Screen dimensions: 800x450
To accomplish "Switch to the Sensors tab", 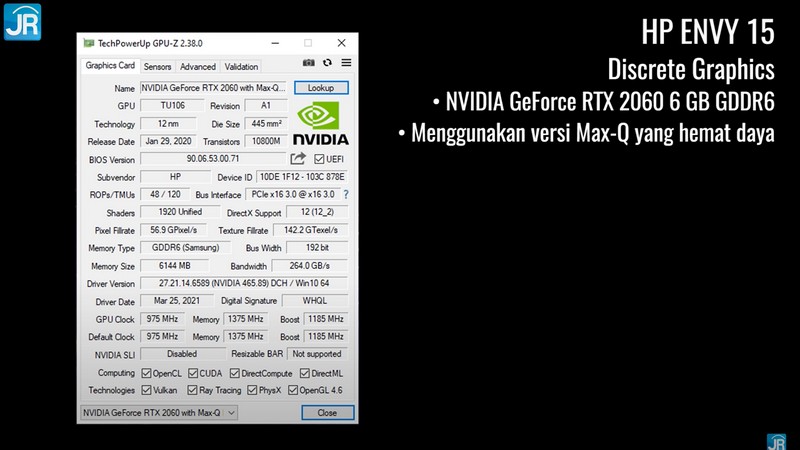I will (x=157, y=67).
